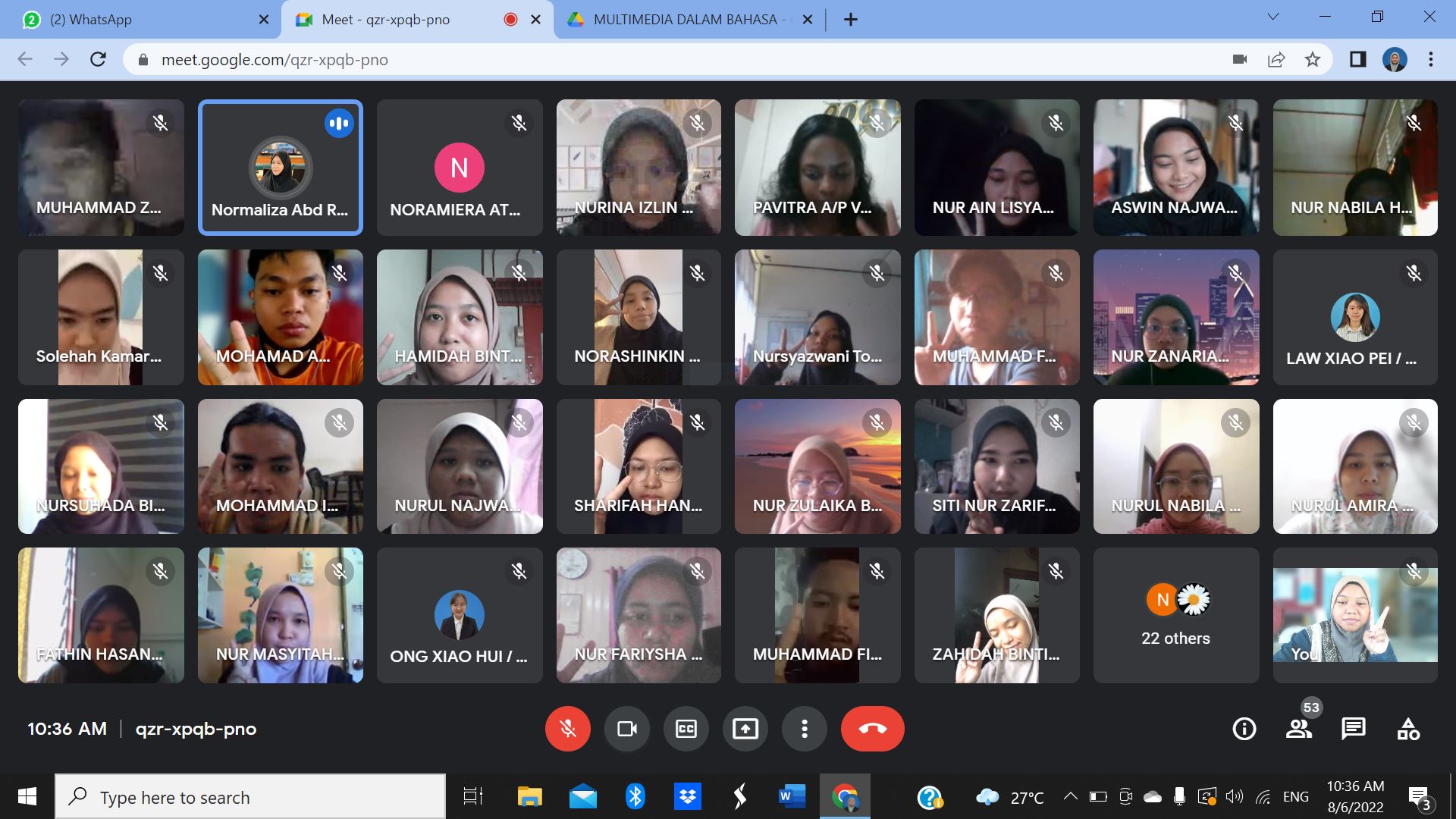
Task: Go forward in browser history
Action: pos(61,59)
